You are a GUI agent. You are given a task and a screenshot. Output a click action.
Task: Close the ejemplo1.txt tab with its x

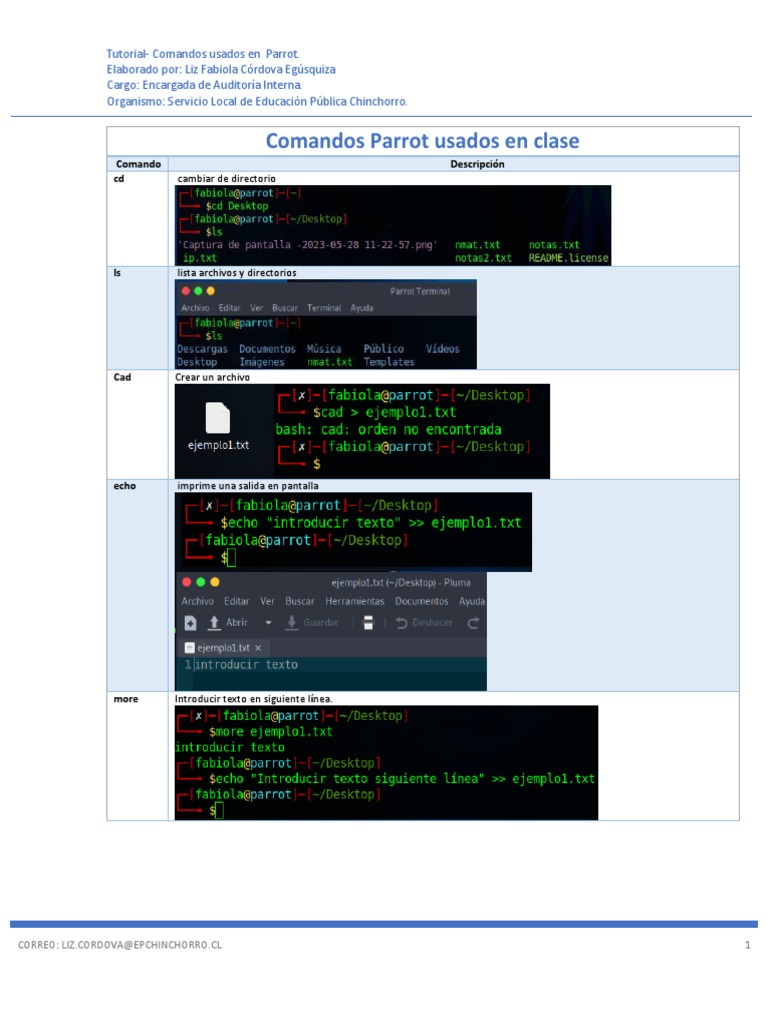(x=258, y=648)
